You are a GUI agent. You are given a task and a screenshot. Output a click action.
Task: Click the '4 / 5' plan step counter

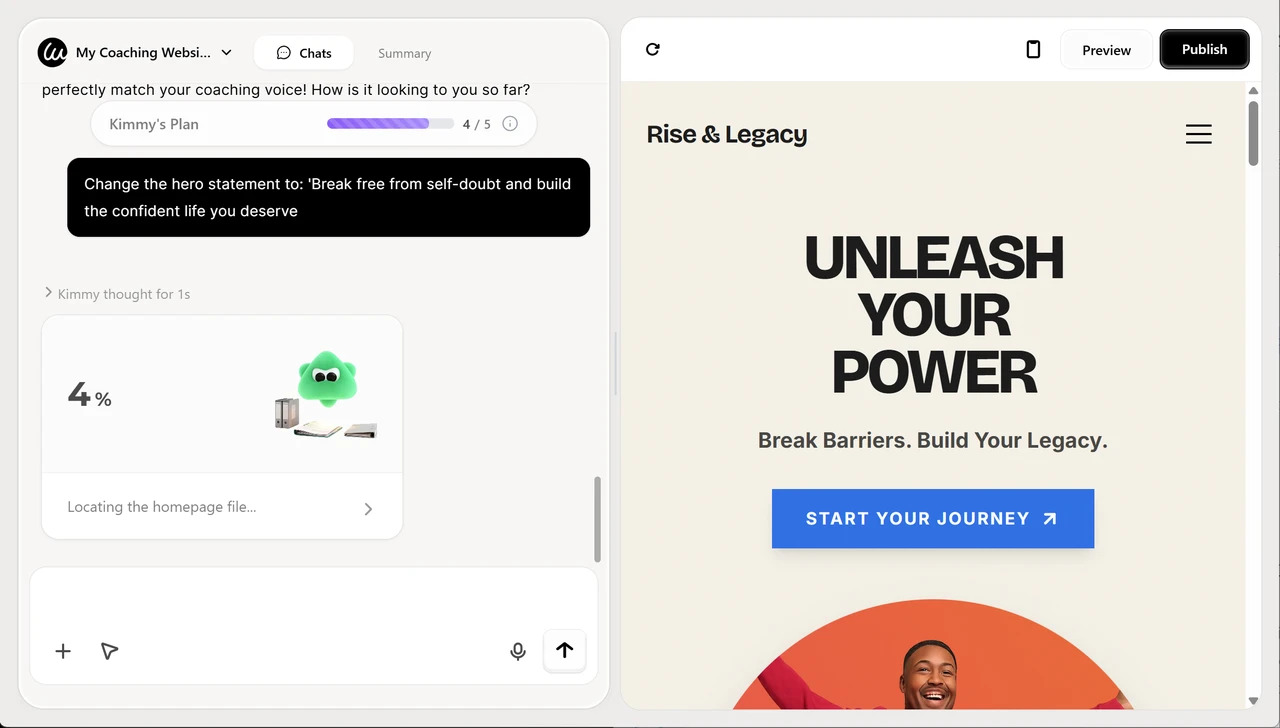coord(477,124)
